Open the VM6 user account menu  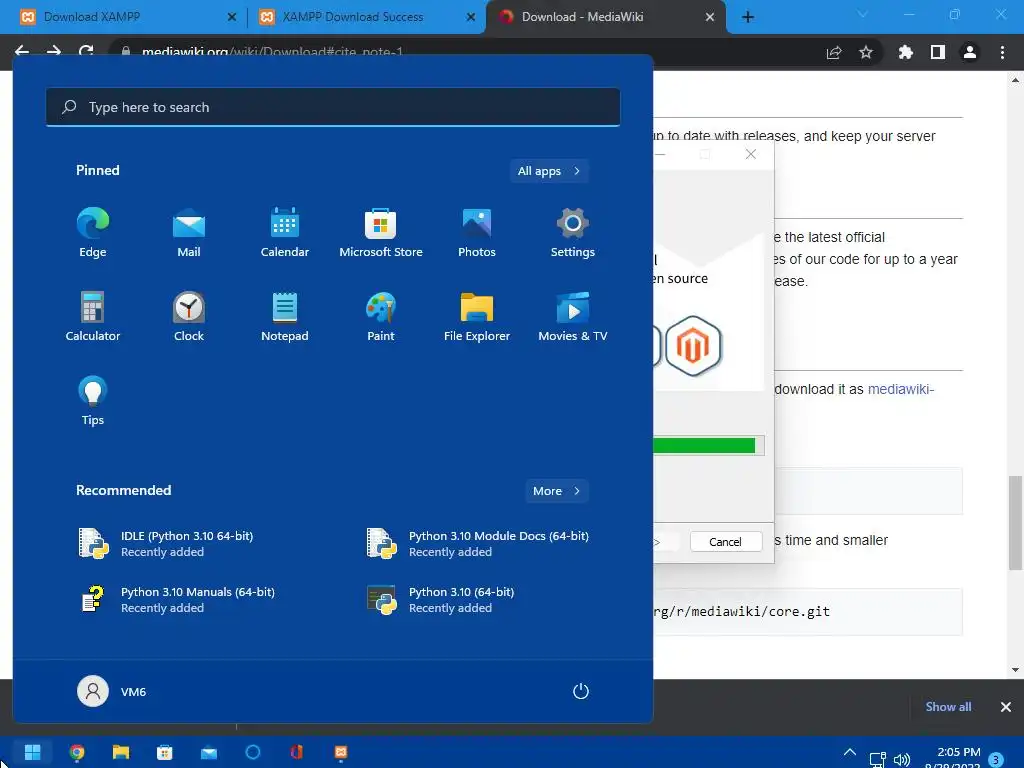point(112,691)
